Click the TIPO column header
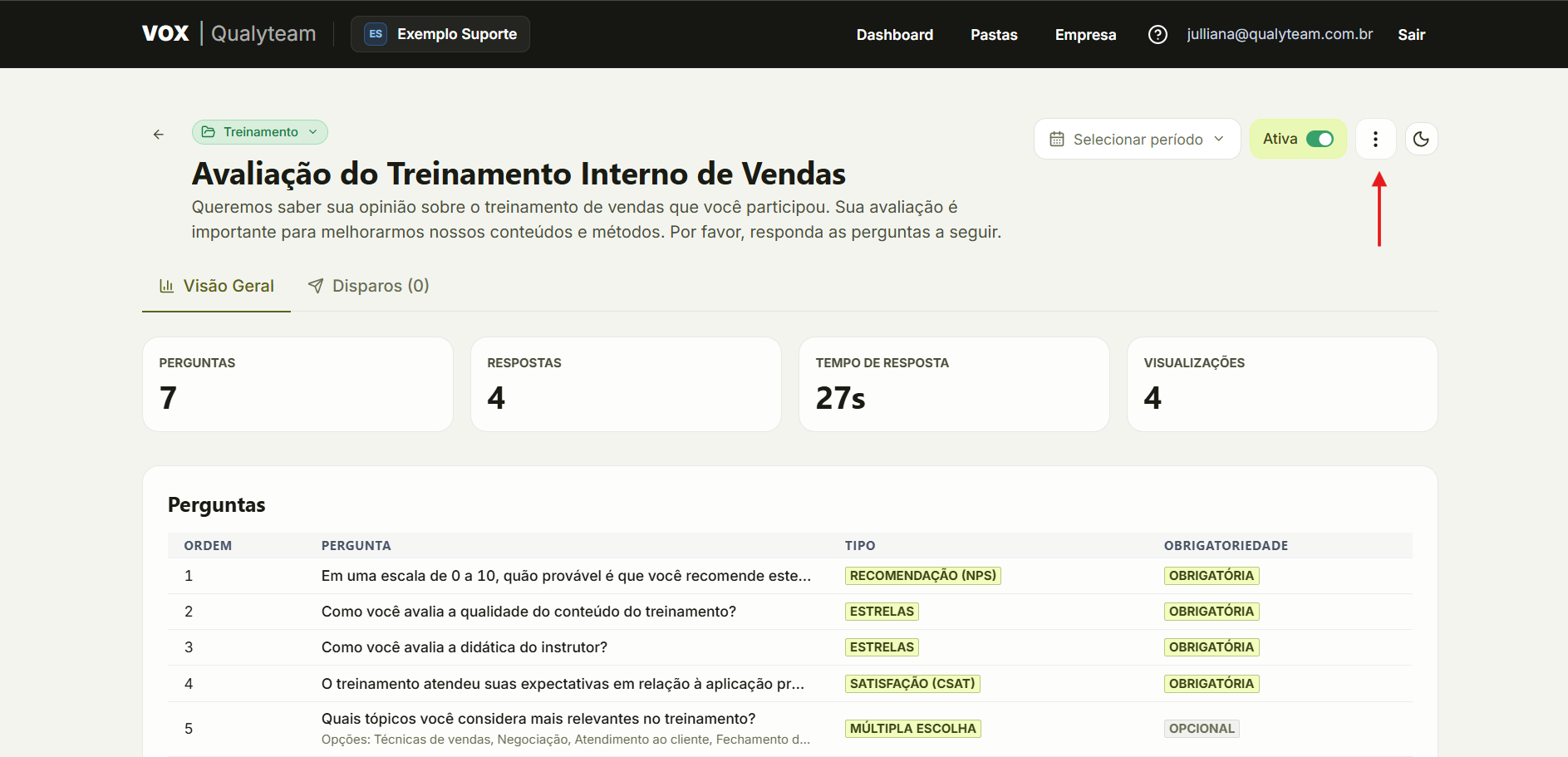Screen dimensions: 1568x757 pos(860,546)
